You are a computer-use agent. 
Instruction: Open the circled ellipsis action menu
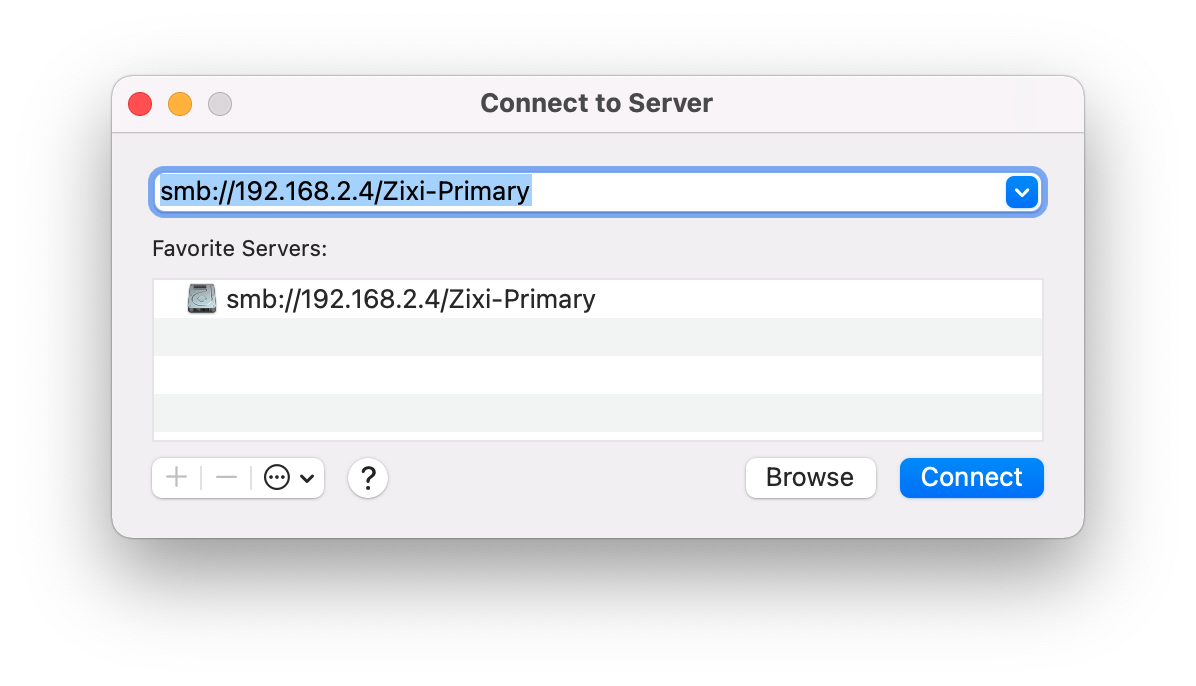[277, 478]
